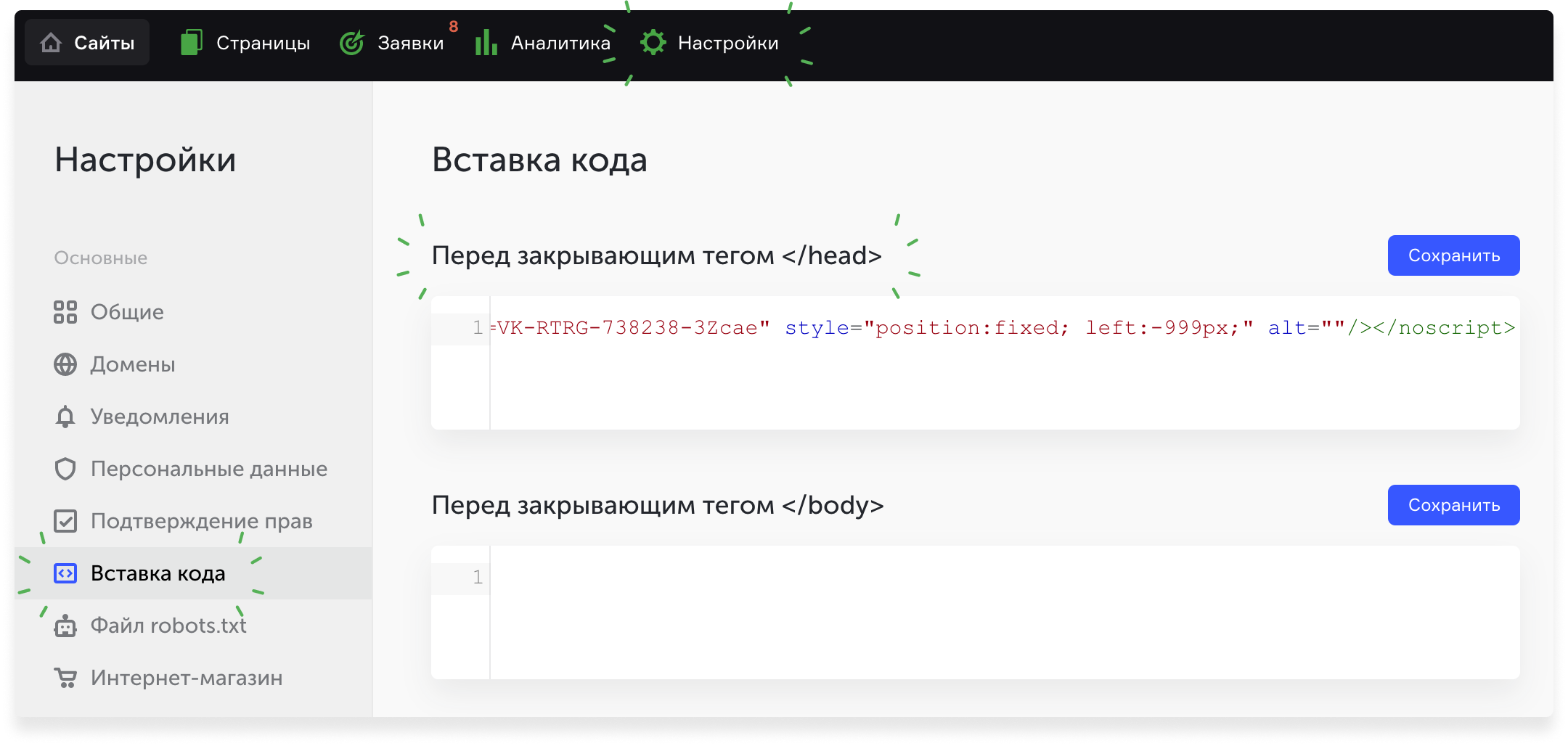Click the shield icon for Персональные данные

(x=65, y=469)
